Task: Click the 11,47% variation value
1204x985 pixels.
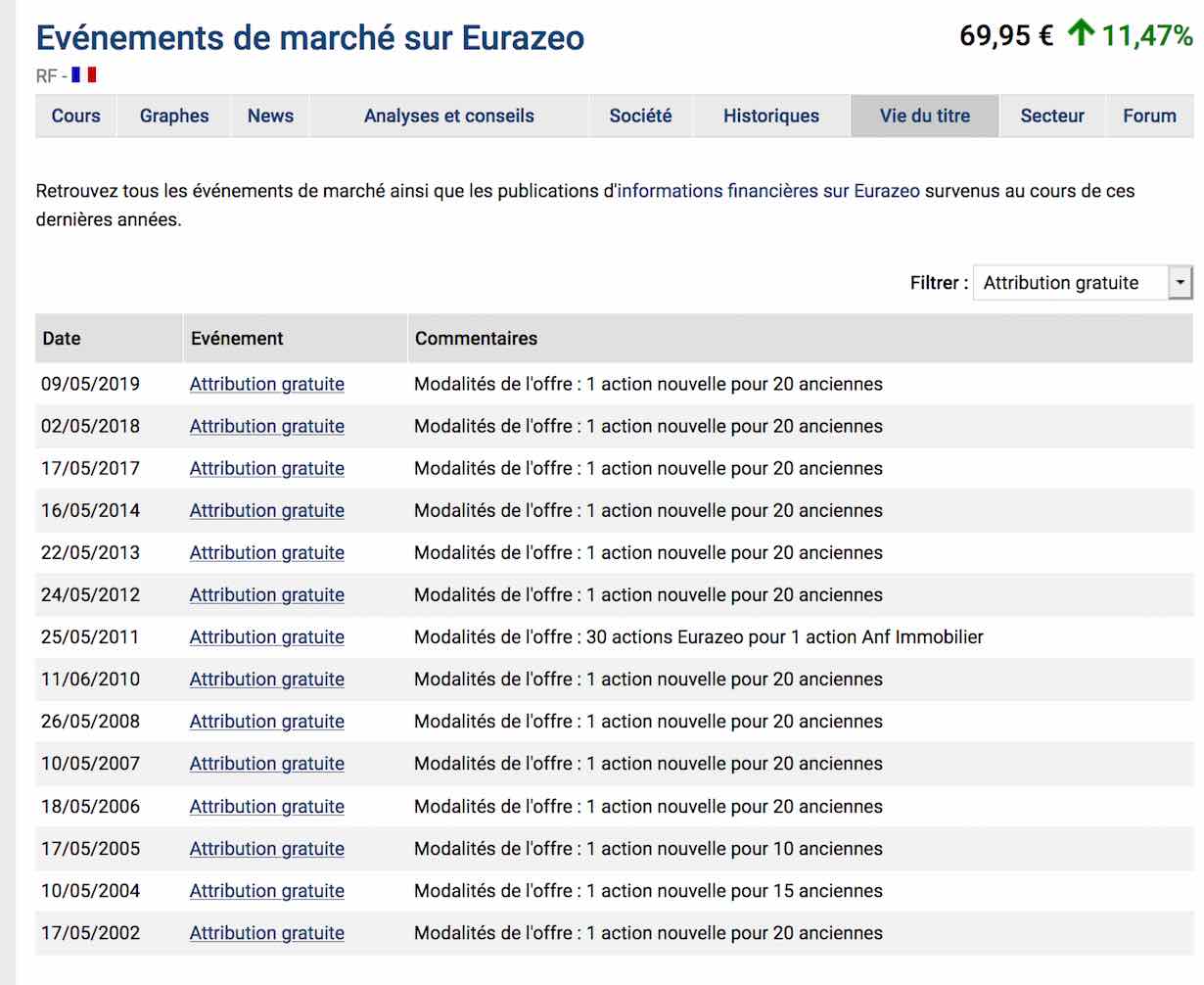Action: click(1147, 35)
